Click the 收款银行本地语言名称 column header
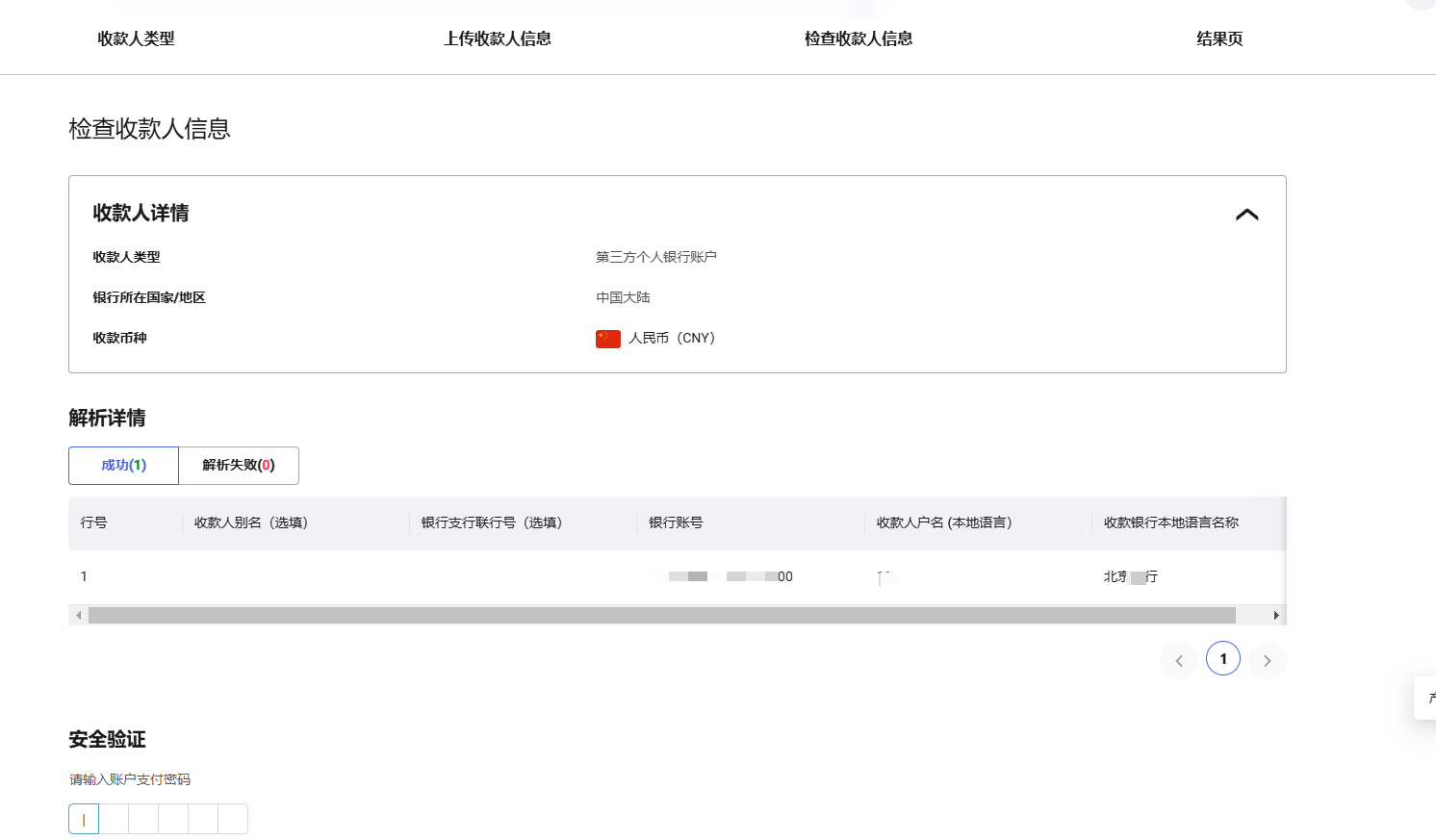Image resolution: width=1436 pixels, height=840 pixels. [1170, 522]
